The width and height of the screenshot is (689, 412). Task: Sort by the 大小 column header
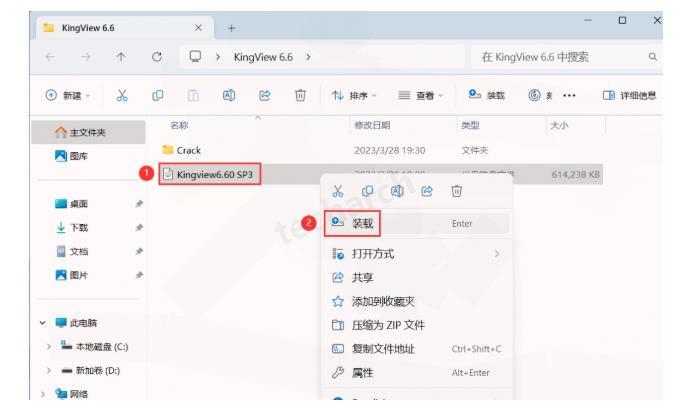(x=559, y=126)
